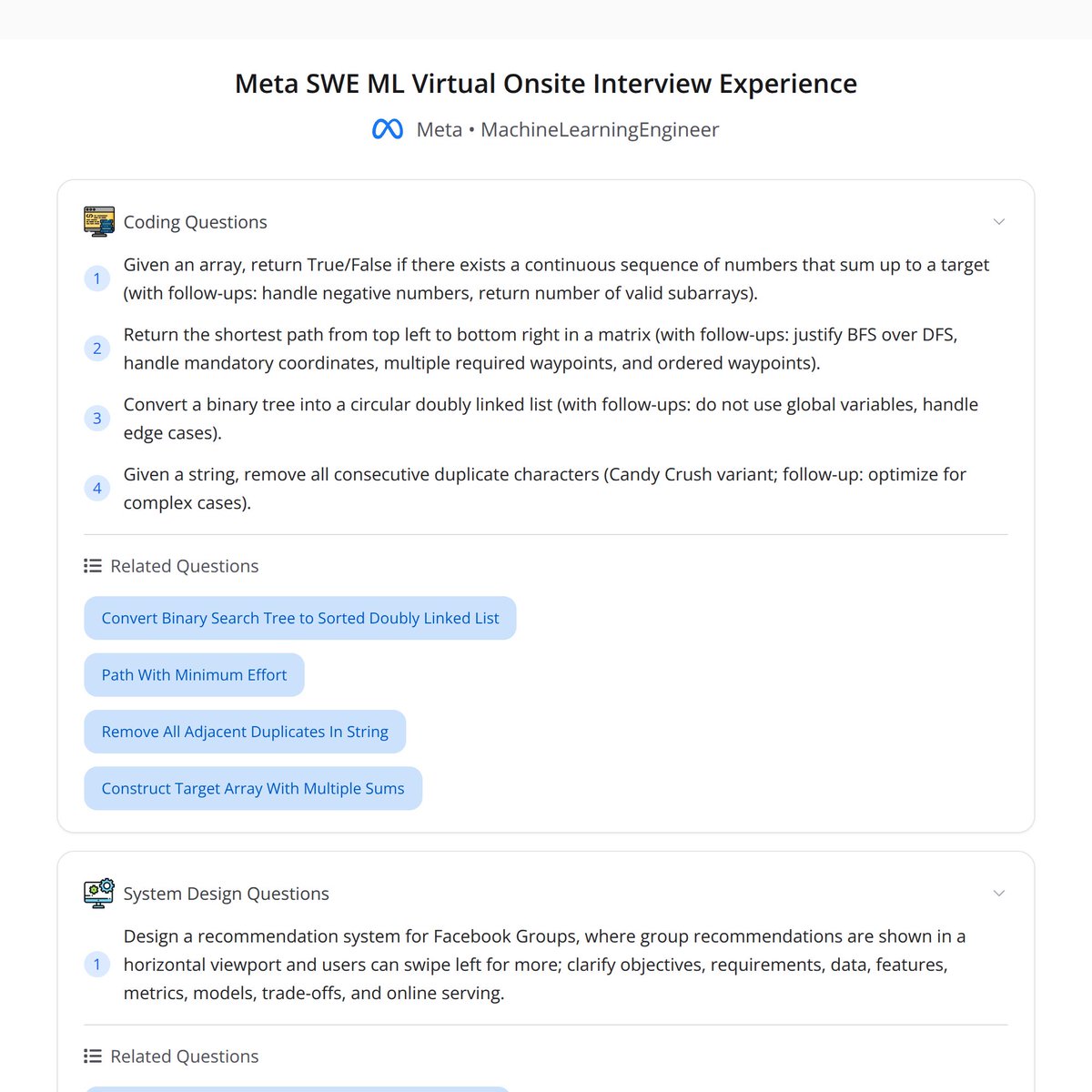Click the number 1 badge in System Design Questions
The height and width of the screenshot is (1092, 1092).
tap(97, 965)
